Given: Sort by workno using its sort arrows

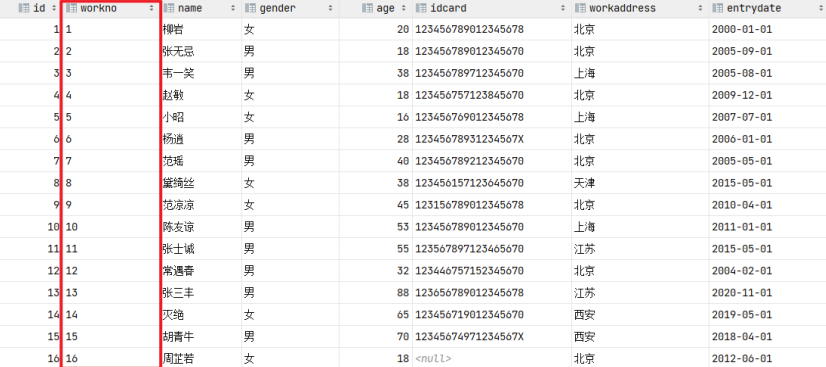Looking at the screenshot, I should (152, 8).
